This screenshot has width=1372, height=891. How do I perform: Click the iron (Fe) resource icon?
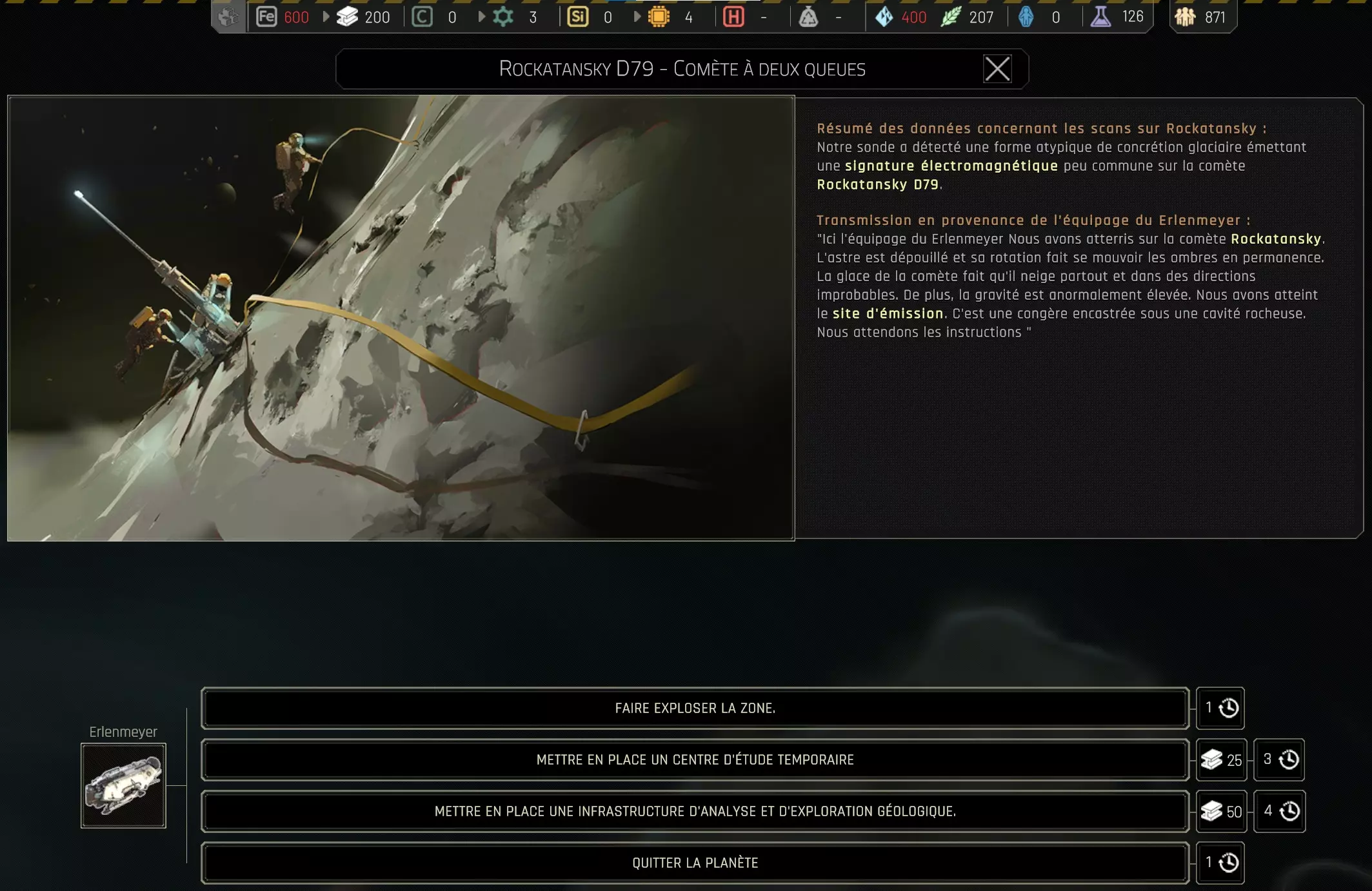click(266, 17)
